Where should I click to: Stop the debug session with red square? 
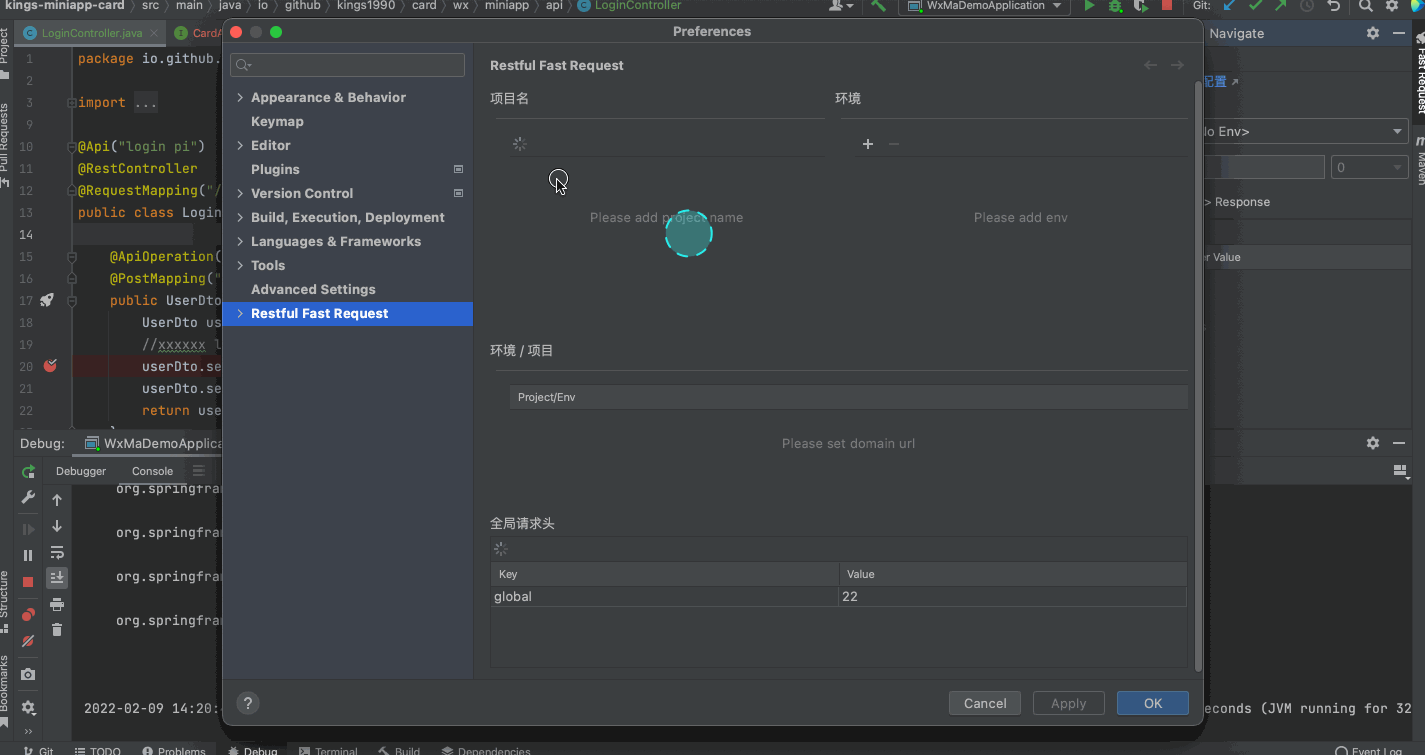pos(28,582)
